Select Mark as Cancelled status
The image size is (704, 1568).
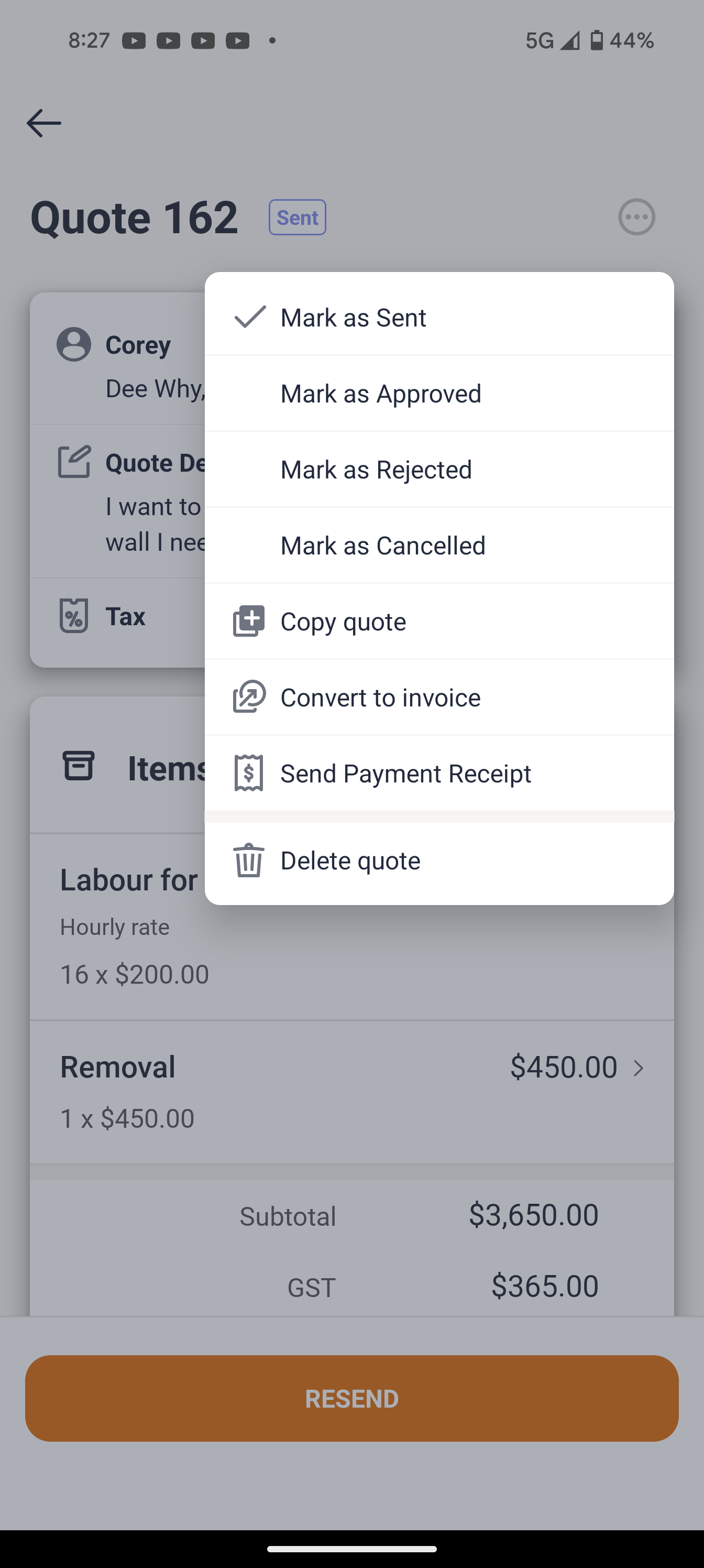coord(383,546)
